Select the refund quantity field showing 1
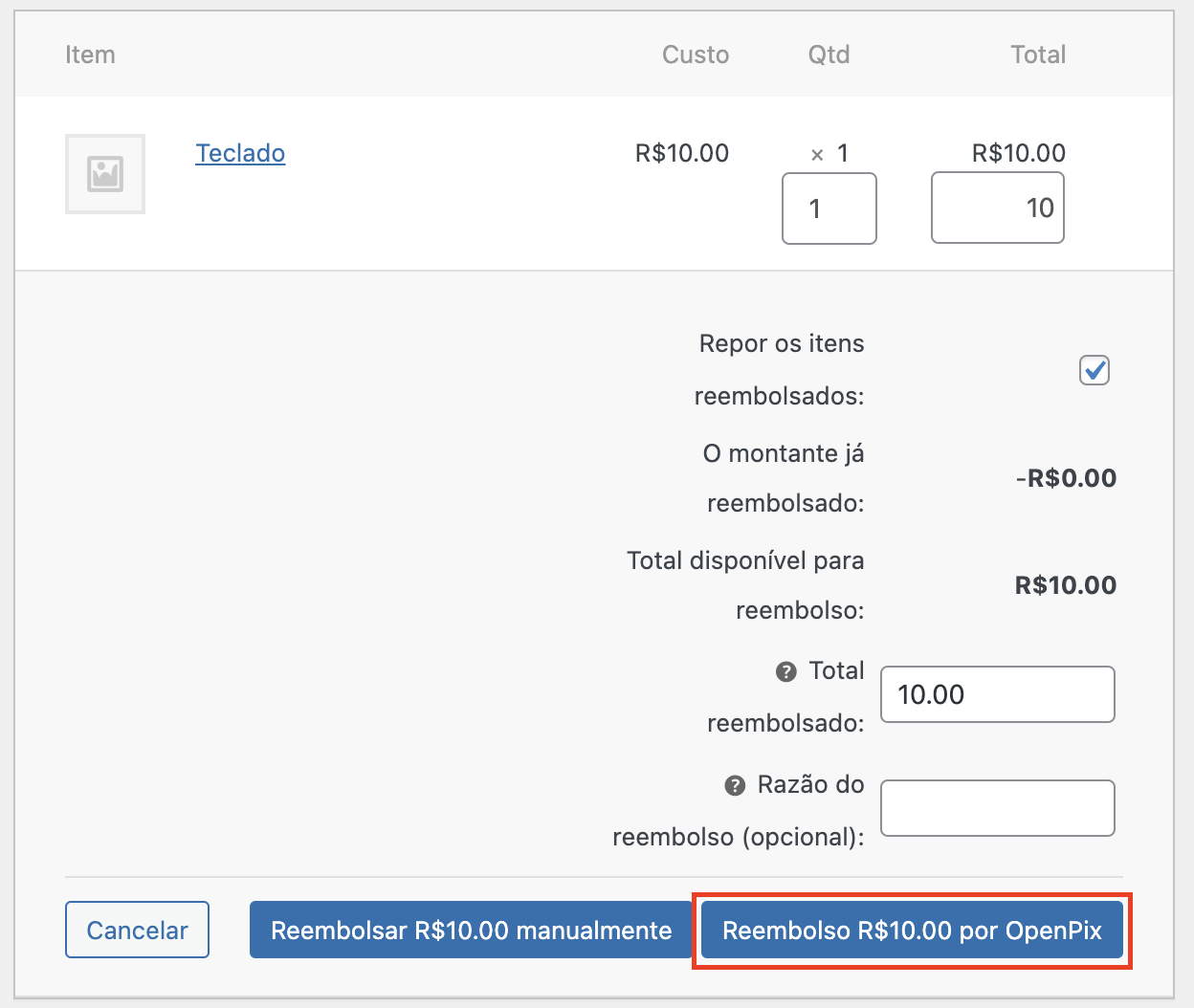Viewport: 1194px width, 1008px height. pyautogui.click(x=829, y=208)
